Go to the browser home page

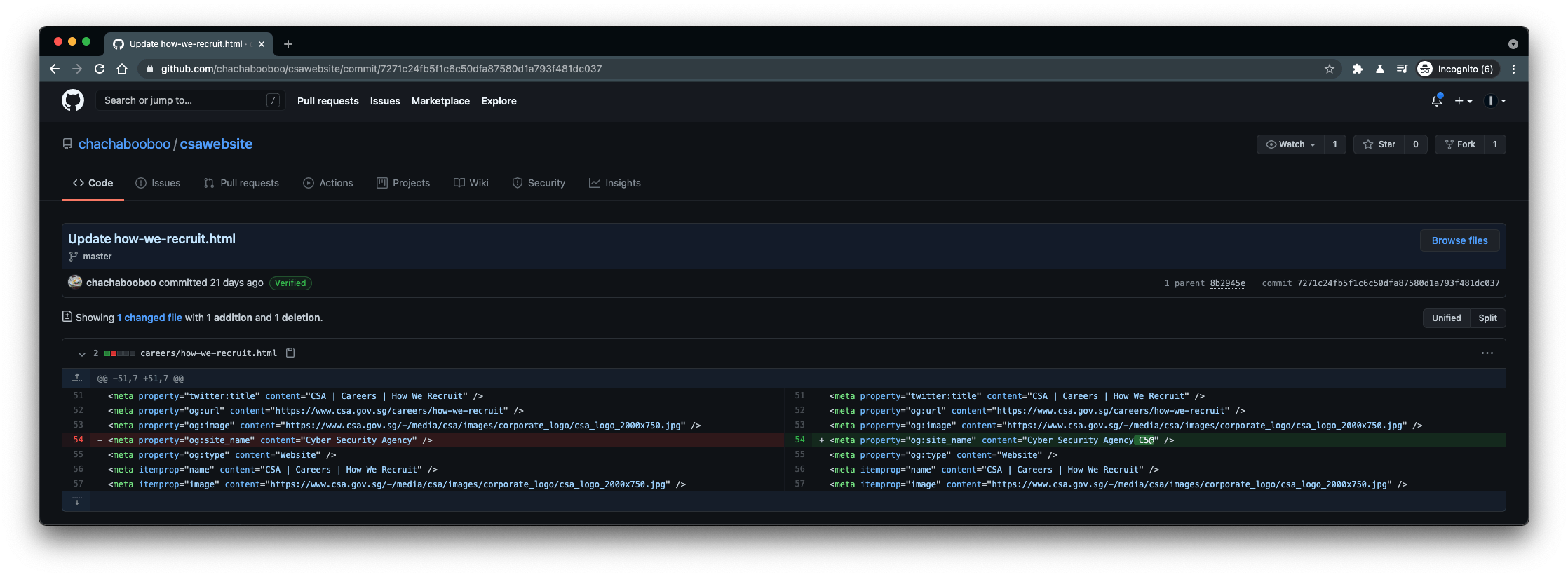(122, 69)
